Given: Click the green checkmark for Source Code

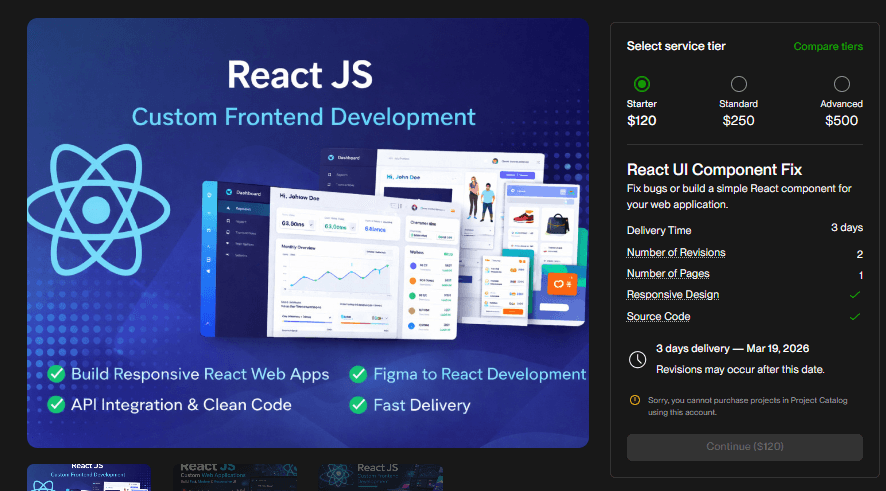Looking at the screenshot, I should pyautogui.click(x=854, y=317).
